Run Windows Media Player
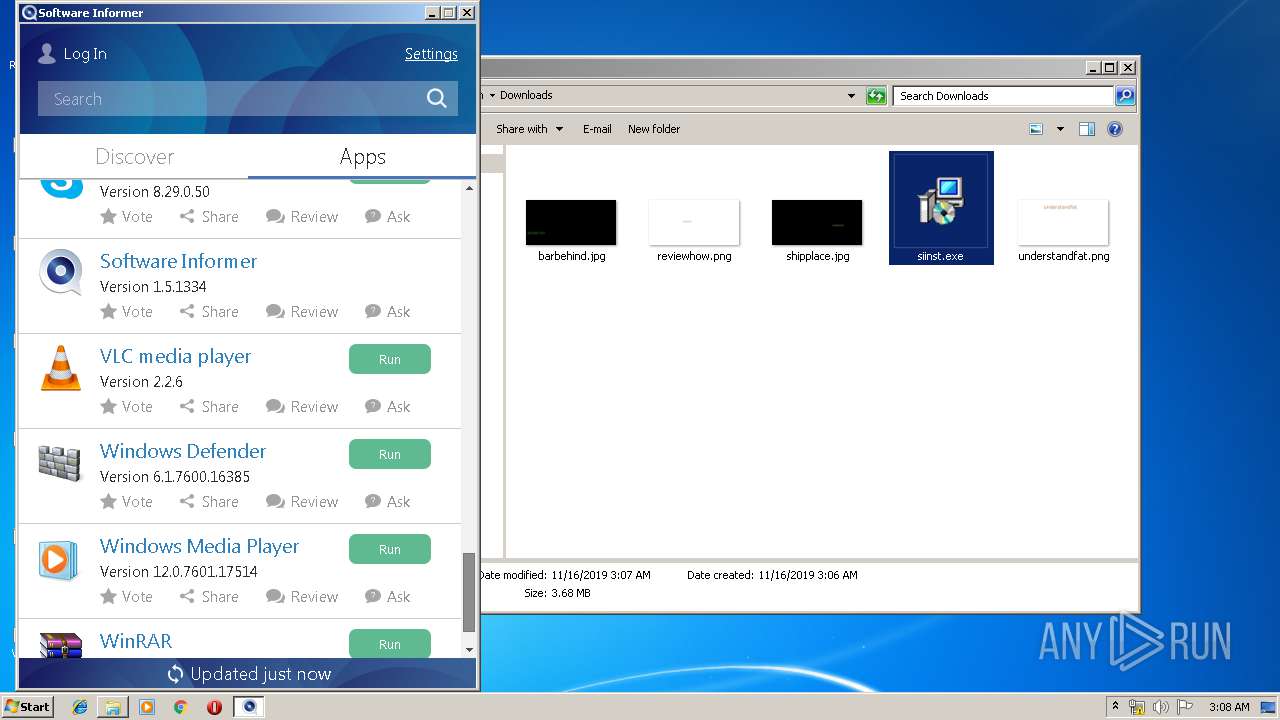 [x=390, y=549]
